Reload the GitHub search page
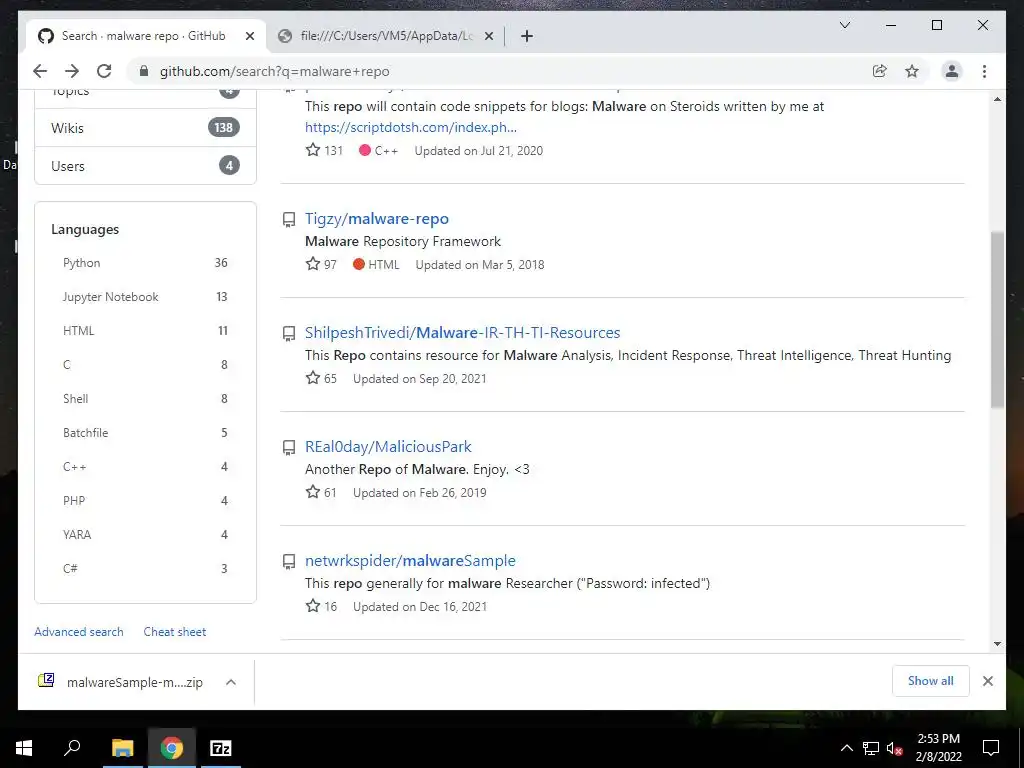Viewport: 1024px width, 768px height. click(104, 71)
